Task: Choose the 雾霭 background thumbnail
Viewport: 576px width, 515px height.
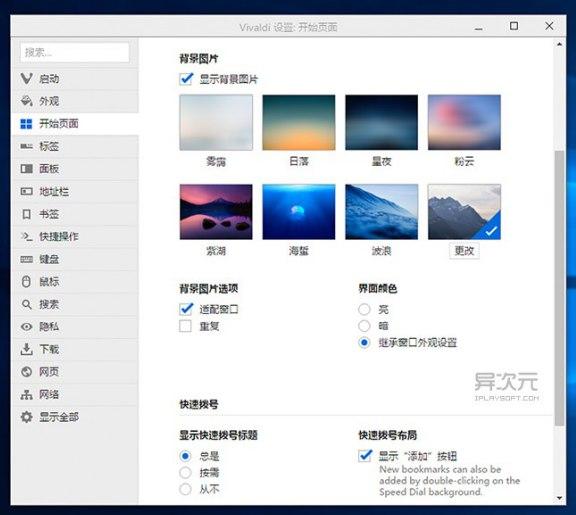Action: 216,122
